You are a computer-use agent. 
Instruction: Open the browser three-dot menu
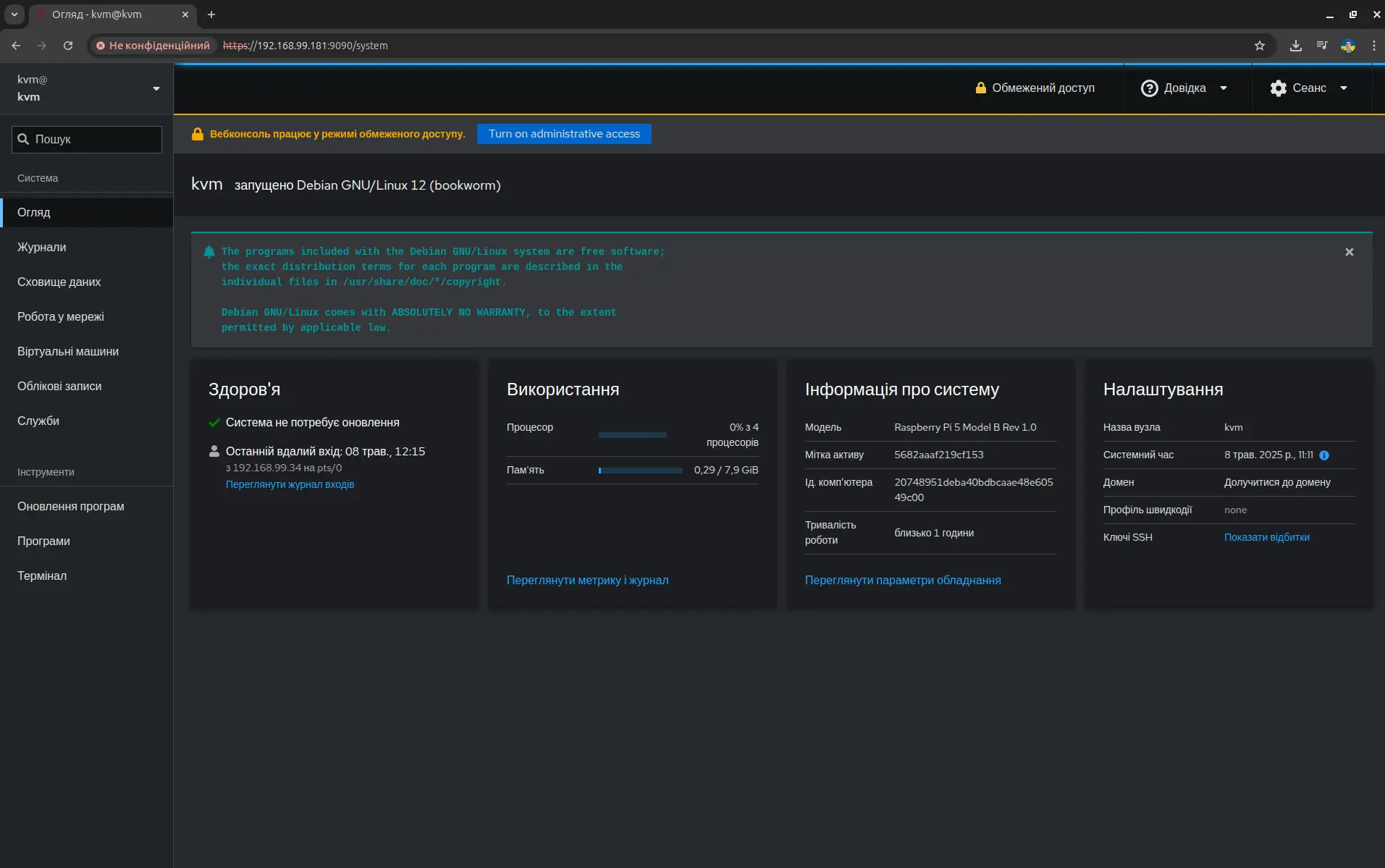coord(1373,46)
